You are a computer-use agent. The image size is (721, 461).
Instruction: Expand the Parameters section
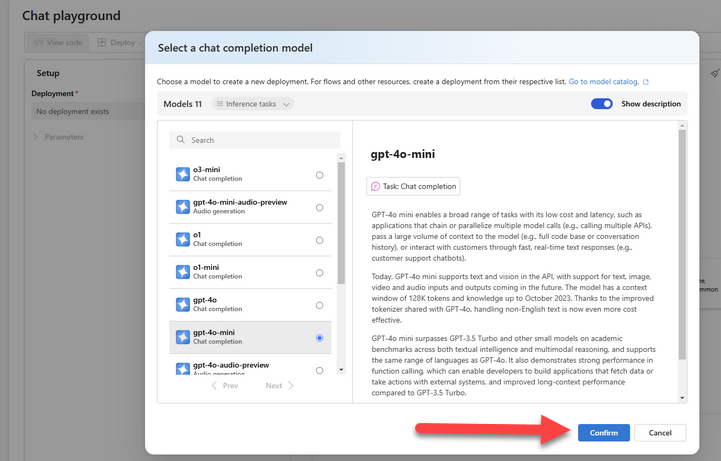(x=59, y=137)
